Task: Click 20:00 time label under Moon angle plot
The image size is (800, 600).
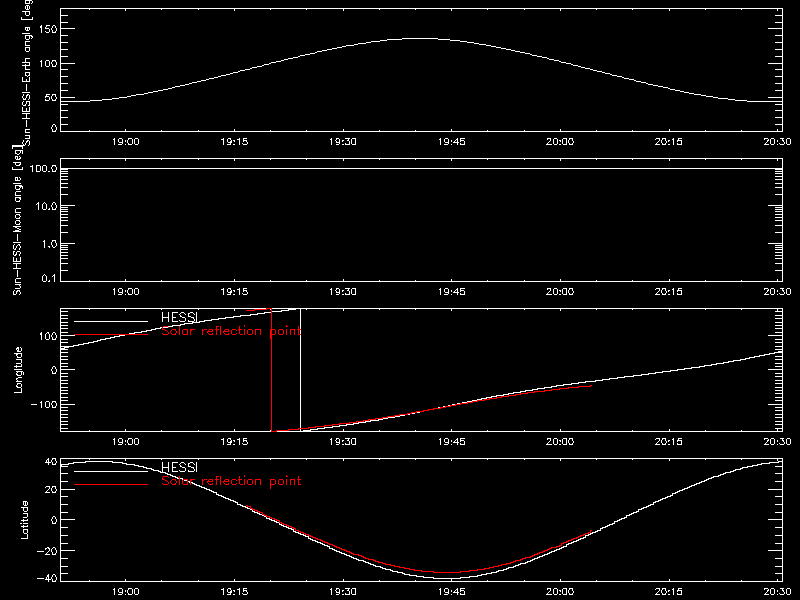Action: [x=560, y=292]
